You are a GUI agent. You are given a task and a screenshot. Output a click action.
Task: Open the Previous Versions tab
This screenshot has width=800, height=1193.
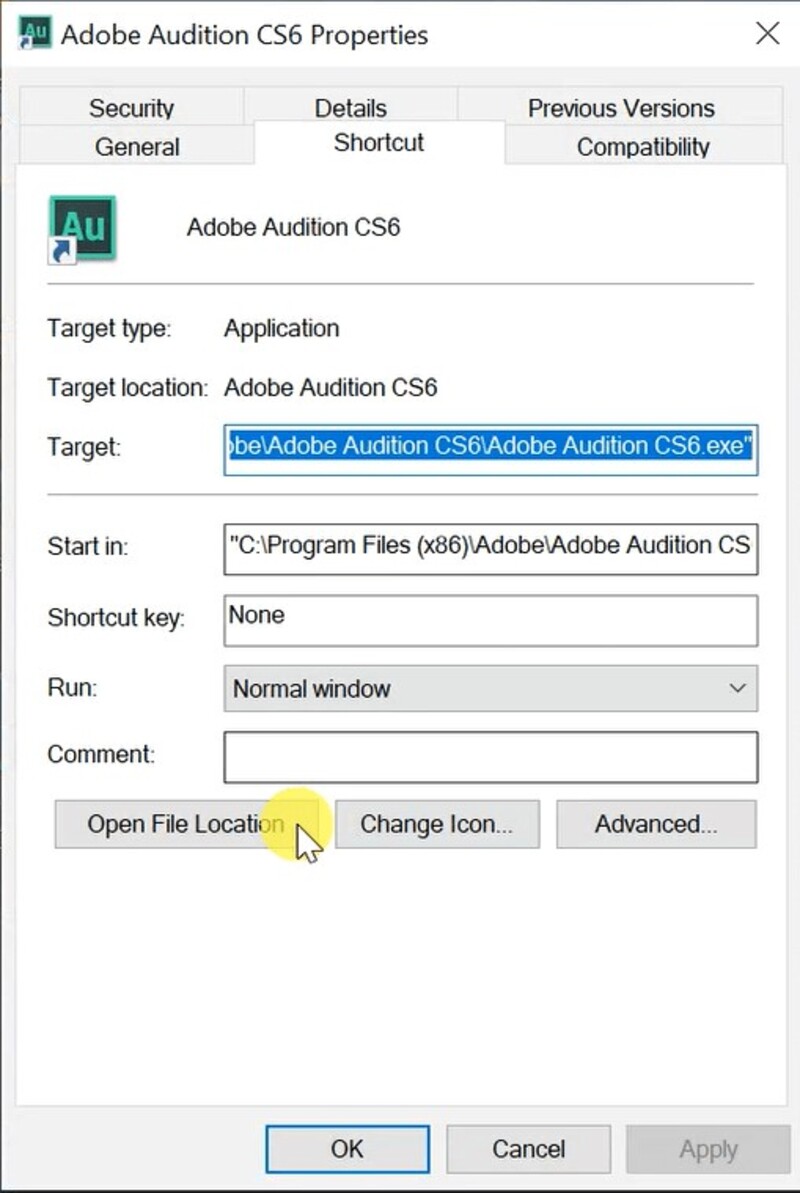pyautogui.click(x=618, y=107)
